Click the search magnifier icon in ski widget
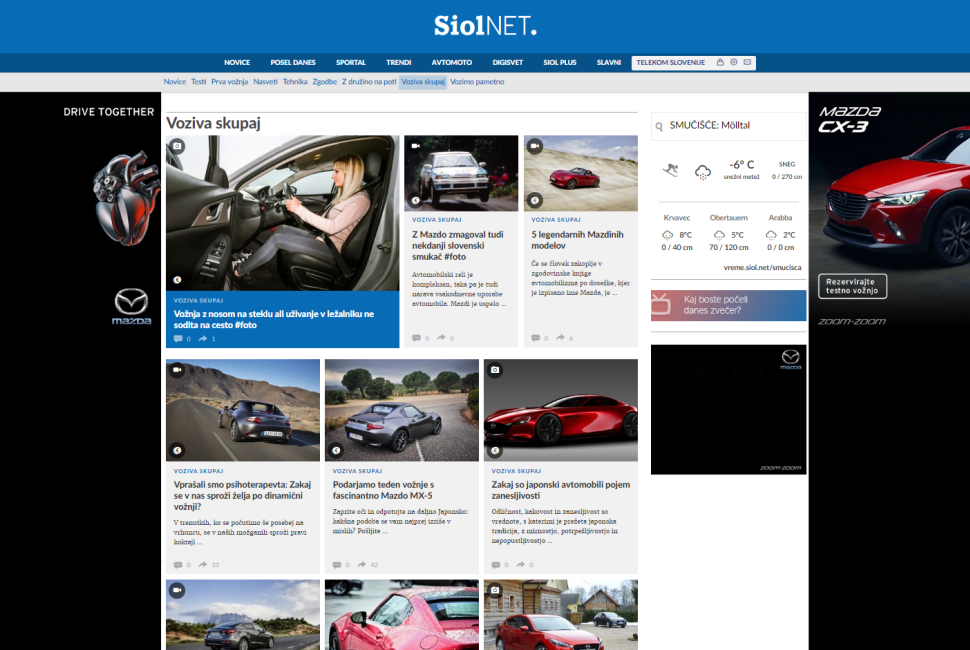Screen dimensions: 970x650 click(659, 126)
